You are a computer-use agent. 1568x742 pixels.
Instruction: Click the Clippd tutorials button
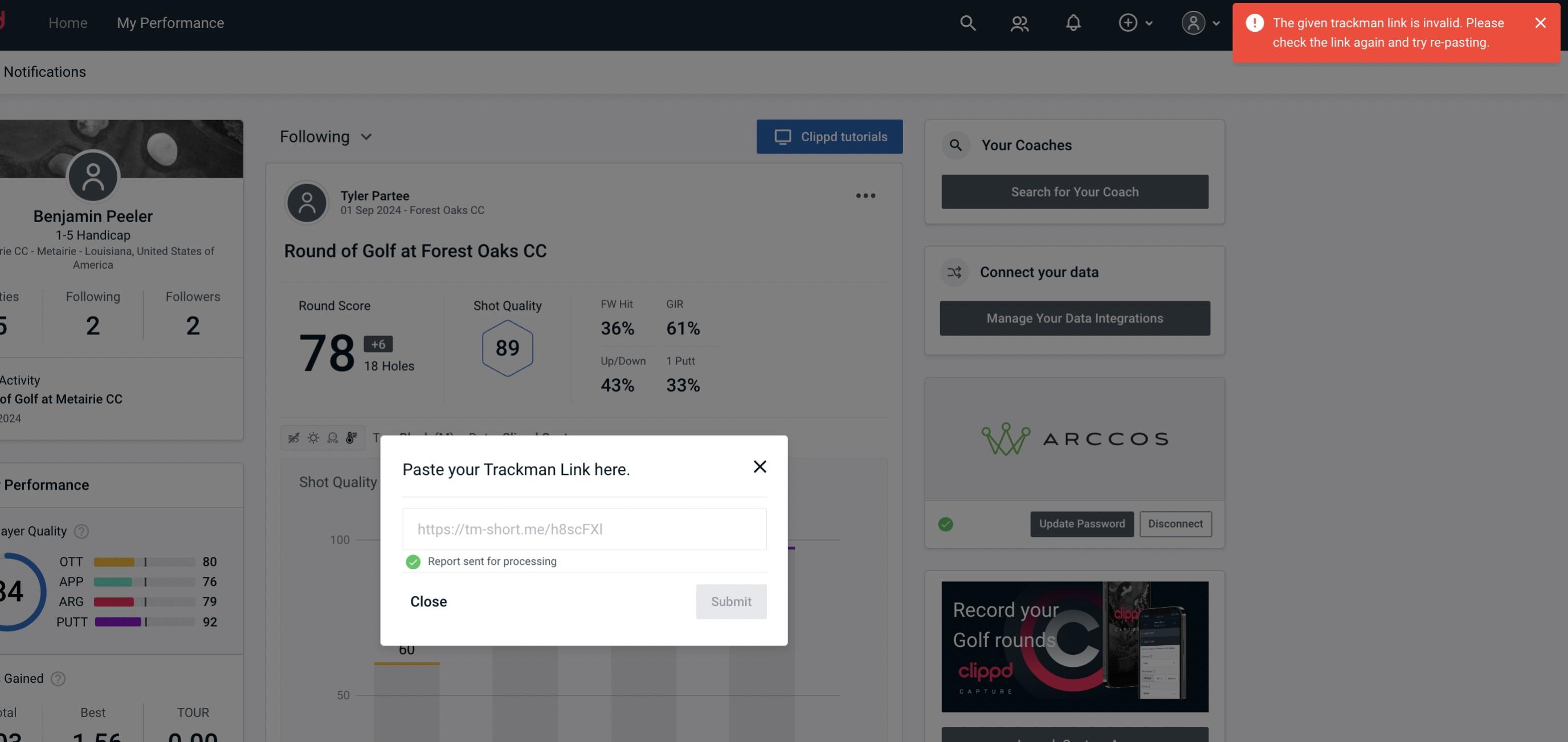pyautogui.click(x=830, y=136)
